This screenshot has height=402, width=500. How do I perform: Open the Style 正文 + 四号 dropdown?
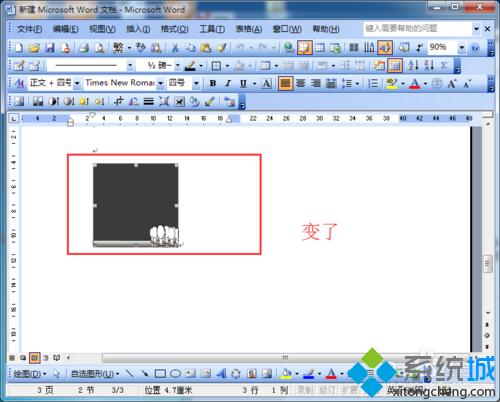(77, 83)
